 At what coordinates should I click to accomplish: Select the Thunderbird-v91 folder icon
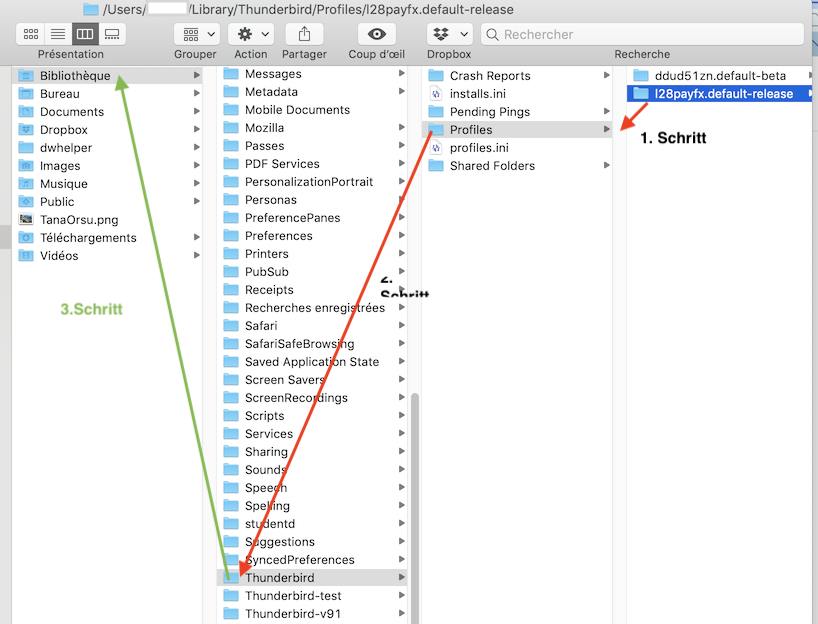point(231,614)
